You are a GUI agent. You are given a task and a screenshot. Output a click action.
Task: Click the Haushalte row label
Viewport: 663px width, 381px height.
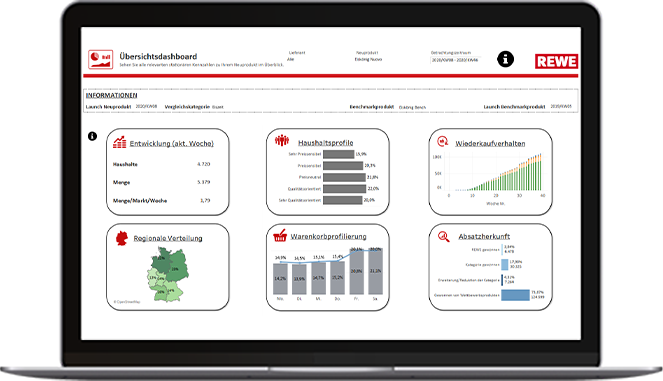[x=125, y=164]
